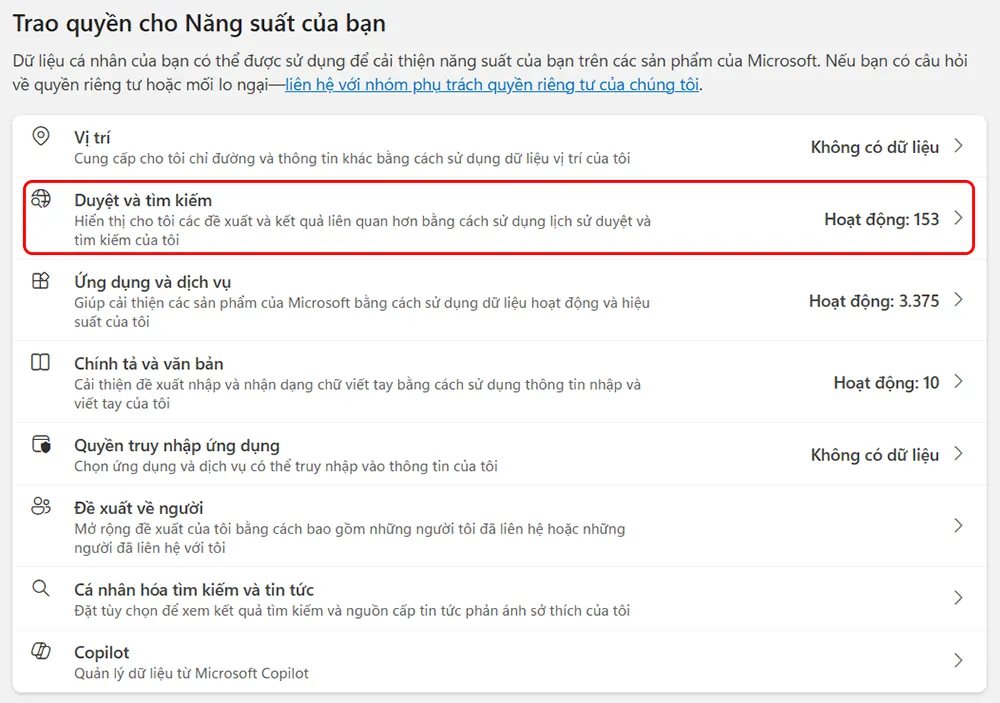
Task: Click the Hoạt động: 153 activity count
Action: pos(881,219)
